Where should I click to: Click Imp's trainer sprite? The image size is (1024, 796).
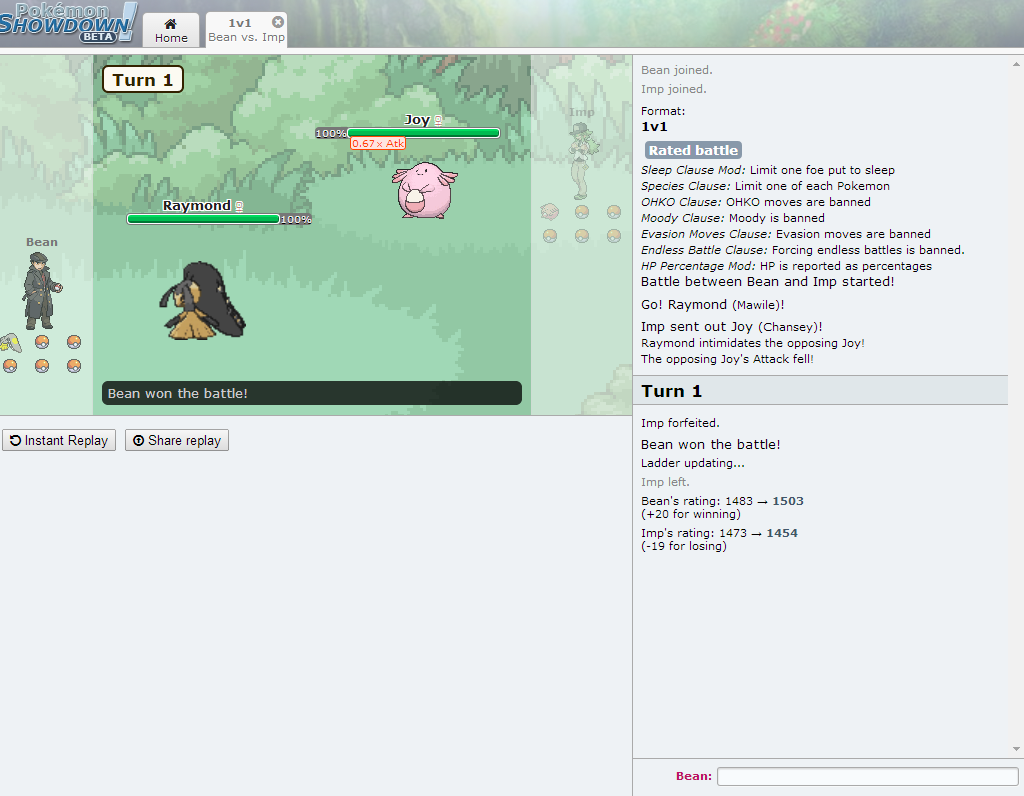coord(581,161)
